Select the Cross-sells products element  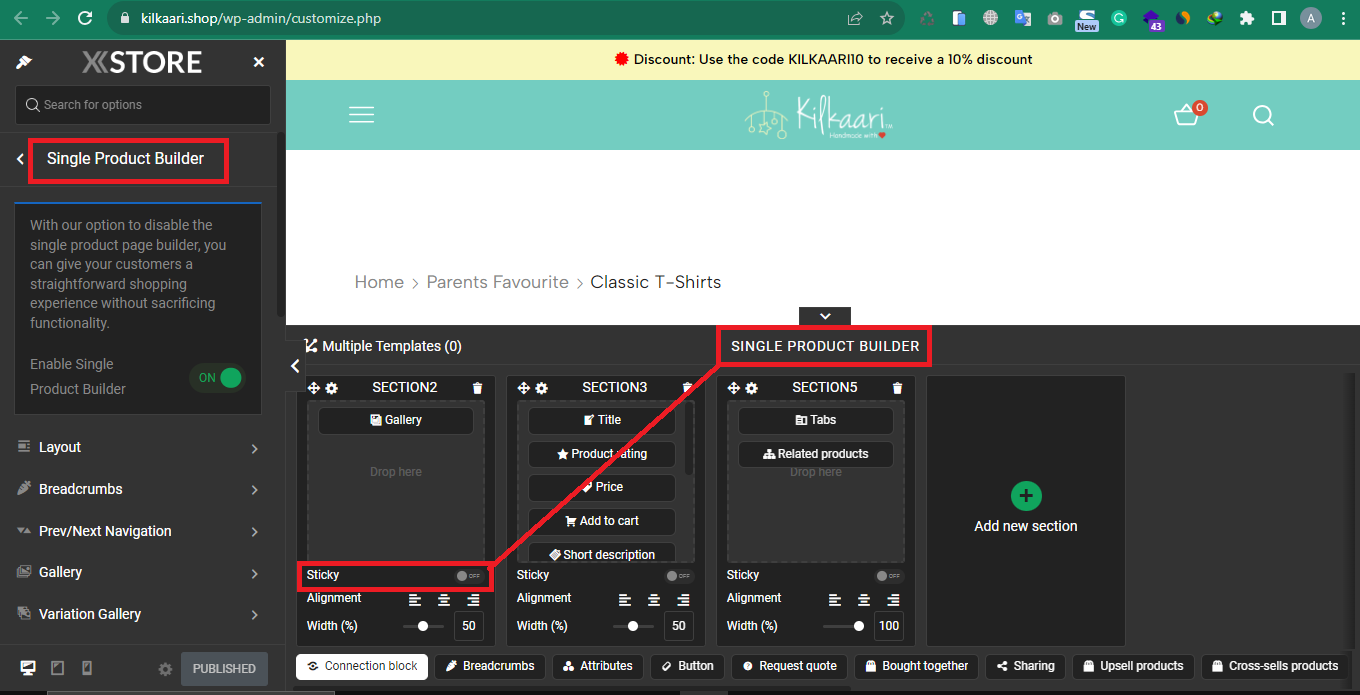click(1275, 666)
